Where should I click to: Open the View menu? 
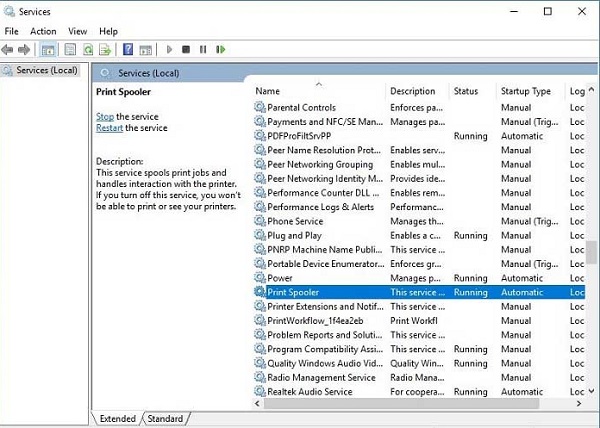pyautogui.click(x=77, y=31)
